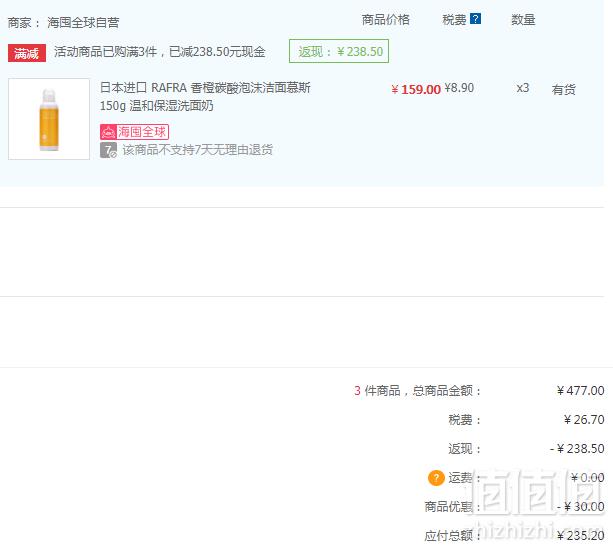Viewport: 613px width, 548px height.
Task: Click product discount -¥30.00
Action: 581,507
